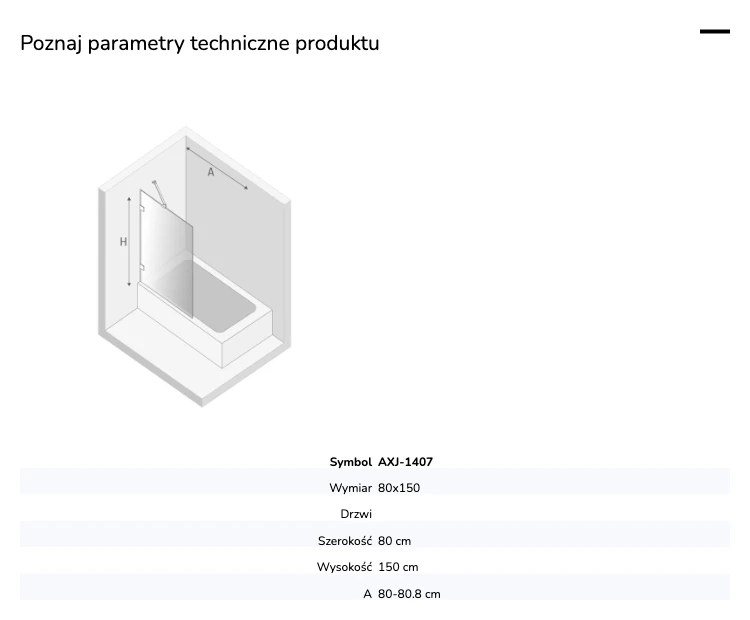Click the support bar on the glass screen
The image size is (750, 620).
point(159,194)
